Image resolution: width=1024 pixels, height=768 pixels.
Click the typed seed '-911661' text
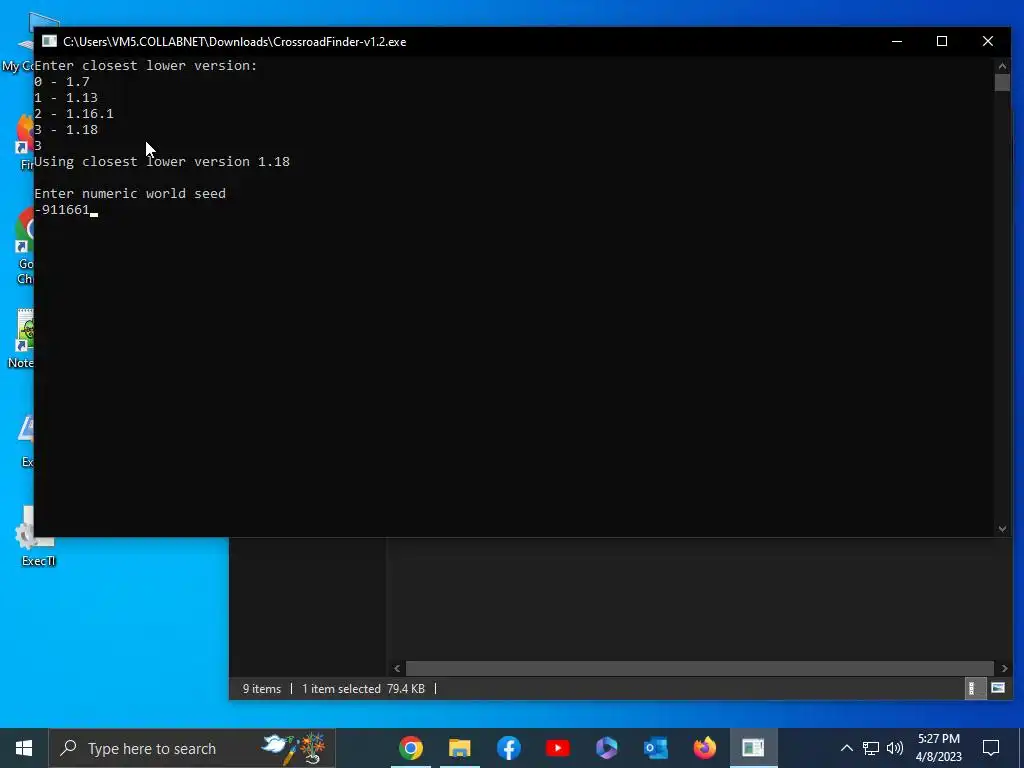pyautogui.click(x=61, y=210)
